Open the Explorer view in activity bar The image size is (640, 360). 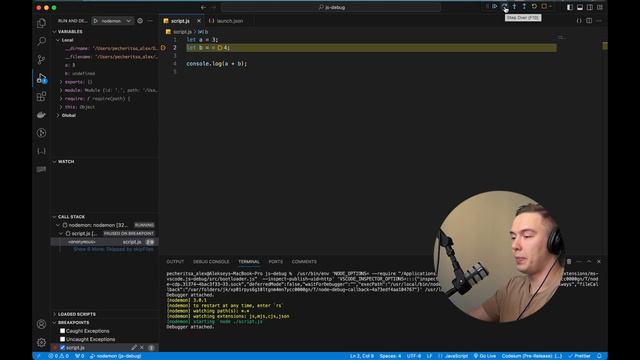point(41,23)
